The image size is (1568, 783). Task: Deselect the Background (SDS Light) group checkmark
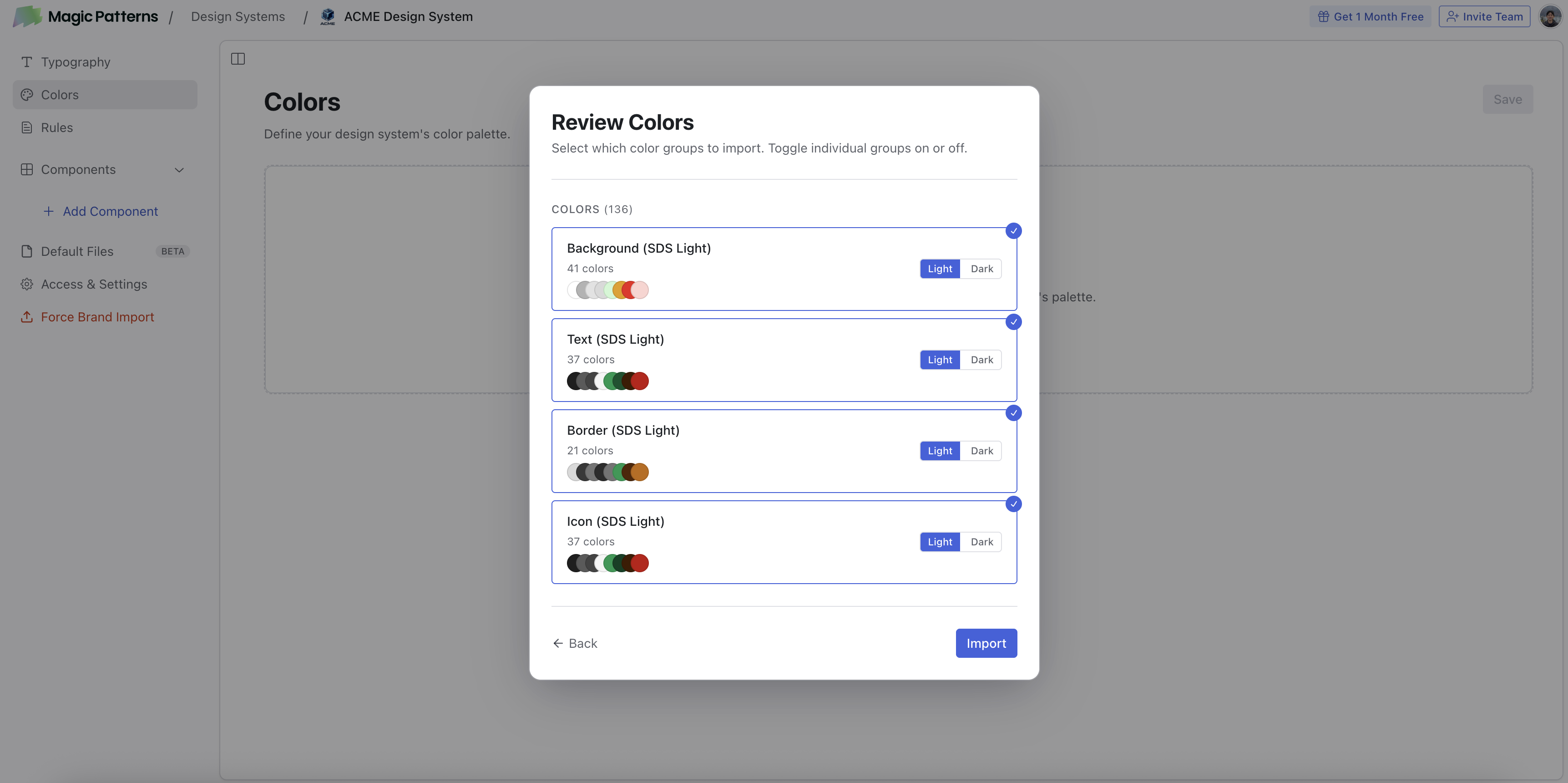pos(1013,231)
